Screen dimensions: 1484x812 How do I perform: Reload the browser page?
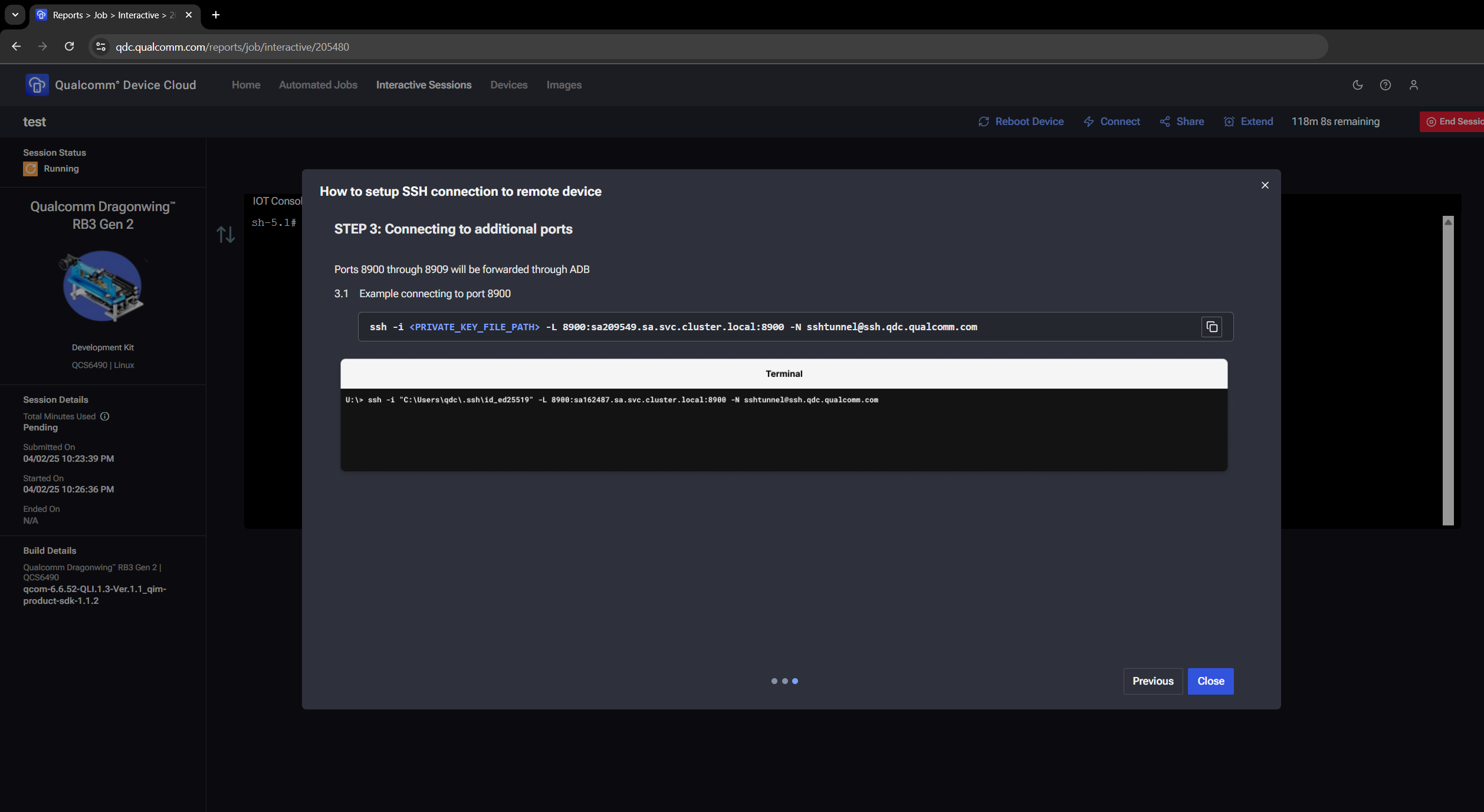69,47
